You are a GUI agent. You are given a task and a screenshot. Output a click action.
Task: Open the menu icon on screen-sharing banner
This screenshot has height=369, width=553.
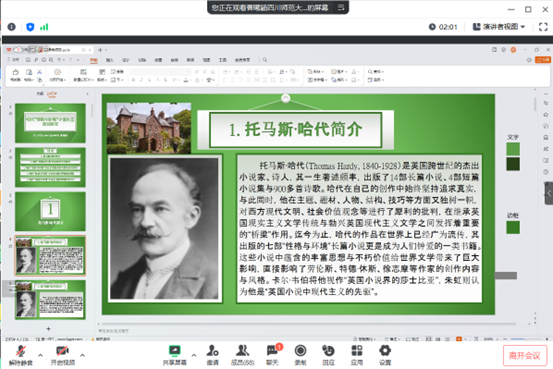[341, 7]
